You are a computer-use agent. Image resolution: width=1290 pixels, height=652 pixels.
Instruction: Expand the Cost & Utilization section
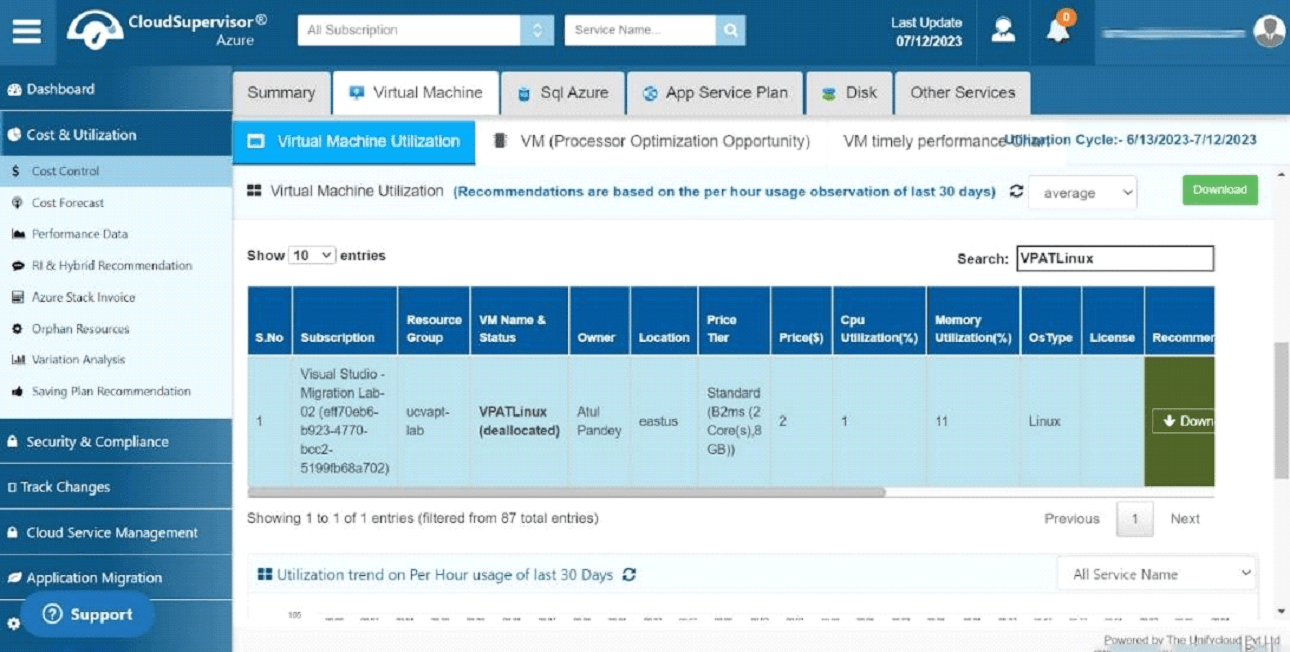(x=116, y=135)
